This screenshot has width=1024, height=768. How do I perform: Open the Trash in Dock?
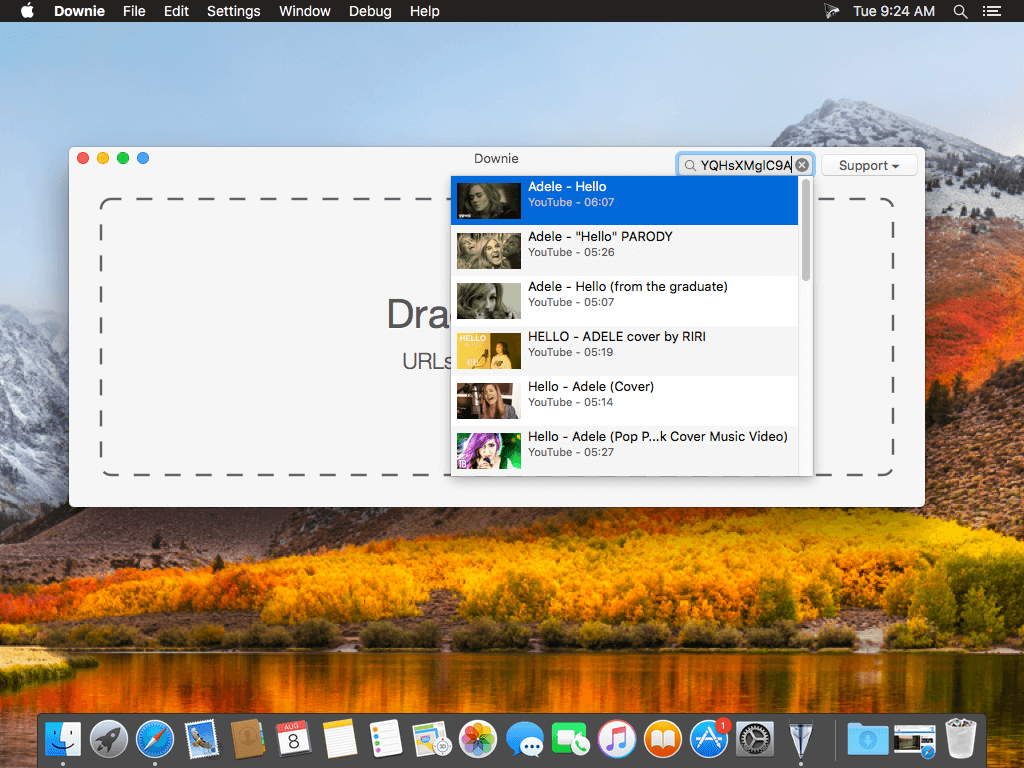pyautogui.click(x=961, y=738)
